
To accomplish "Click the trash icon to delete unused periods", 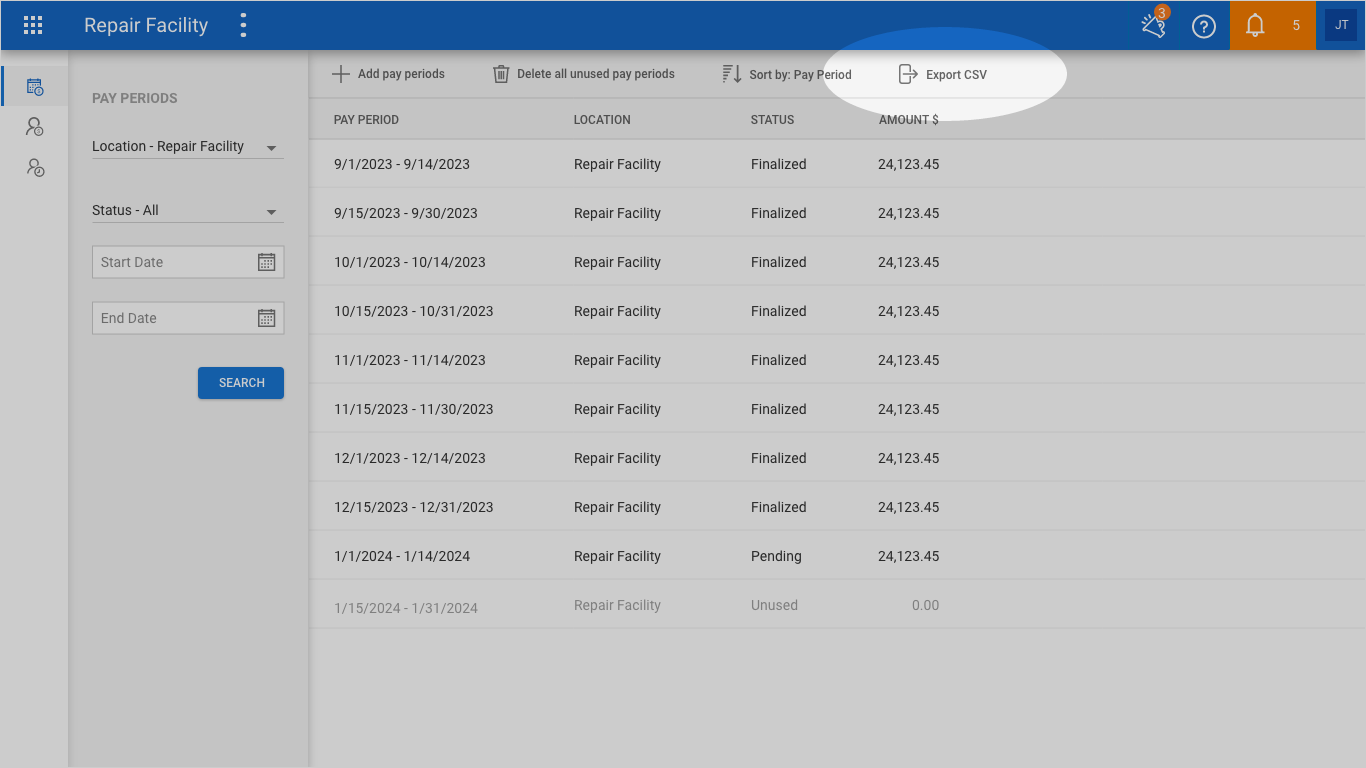I will (x=501, y=74).
